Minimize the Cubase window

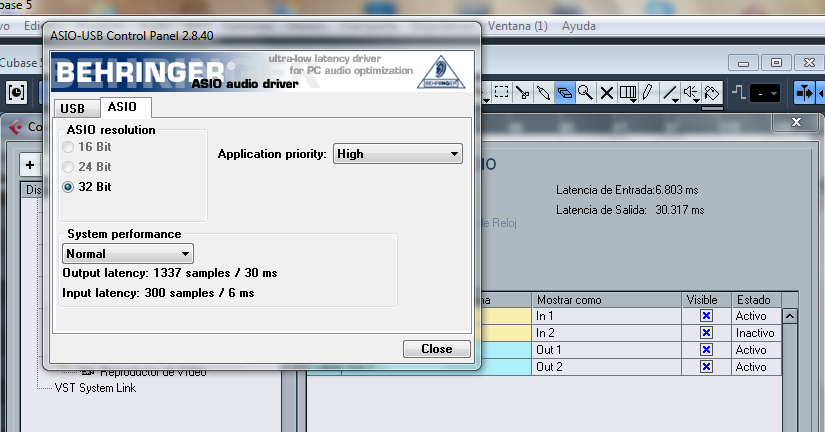(x=743, y=63)
